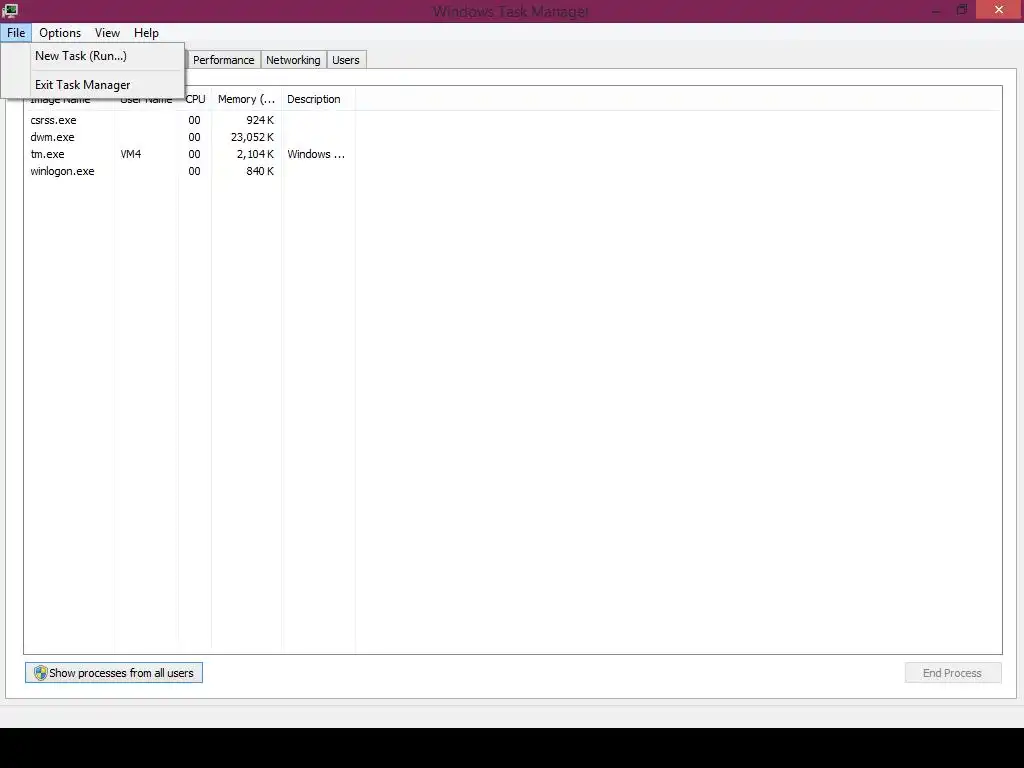Switch to the Performance tab
The image size is (1024, 768).
[x=223, y=60]
